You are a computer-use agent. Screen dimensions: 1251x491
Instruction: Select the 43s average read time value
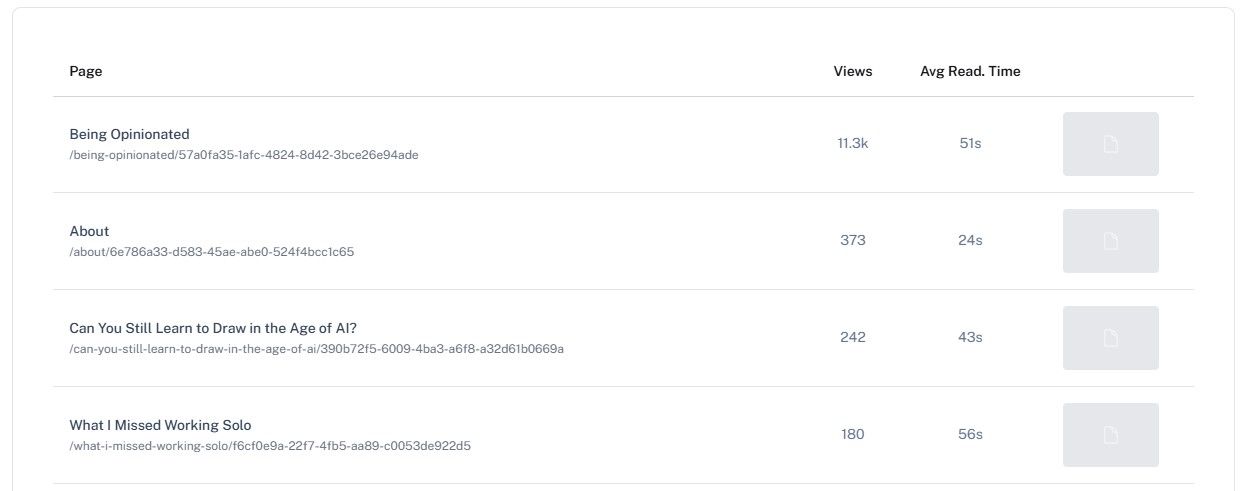click(x=970, y=337)
